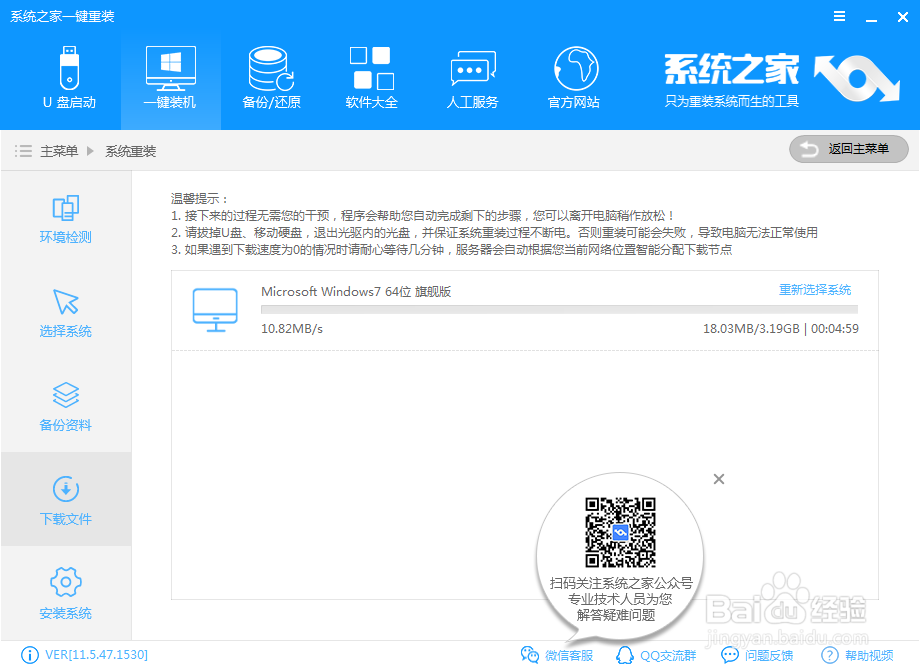The height and width of the screenshot is (670, 920).
Task: Click the VER[11.5.47.1530] version text
Action: (96, 655)
